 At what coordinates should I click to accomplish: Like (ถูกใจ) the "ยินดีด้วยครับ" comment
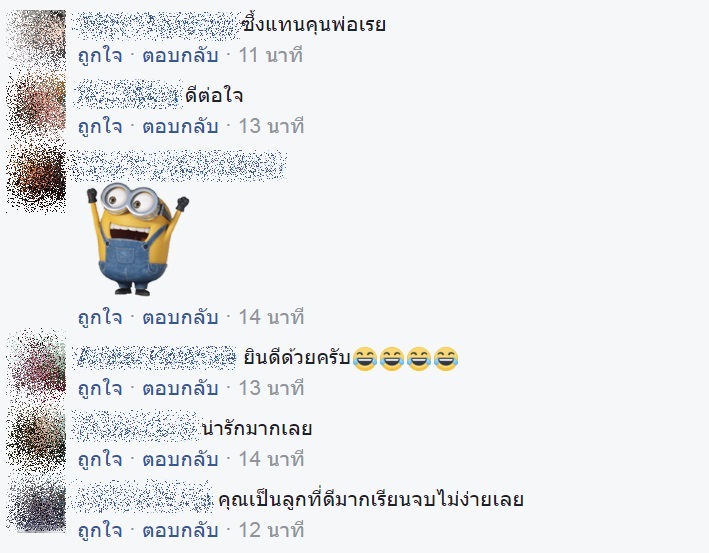(x=100, y=388)
